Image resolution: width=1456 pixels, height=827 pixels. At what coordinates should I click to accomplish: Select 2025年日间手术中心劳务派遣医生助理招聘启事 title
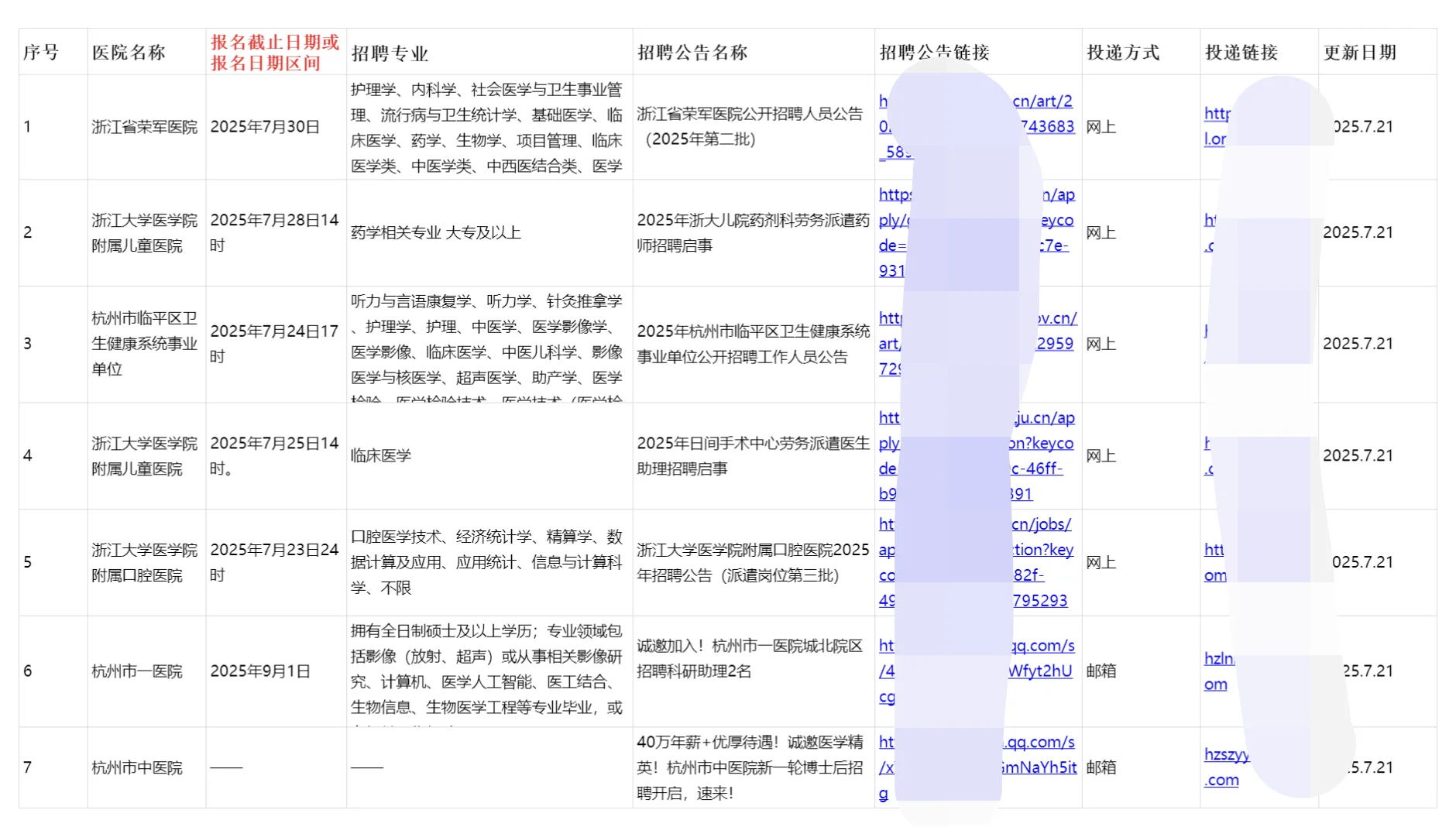(x=754, y=456)
